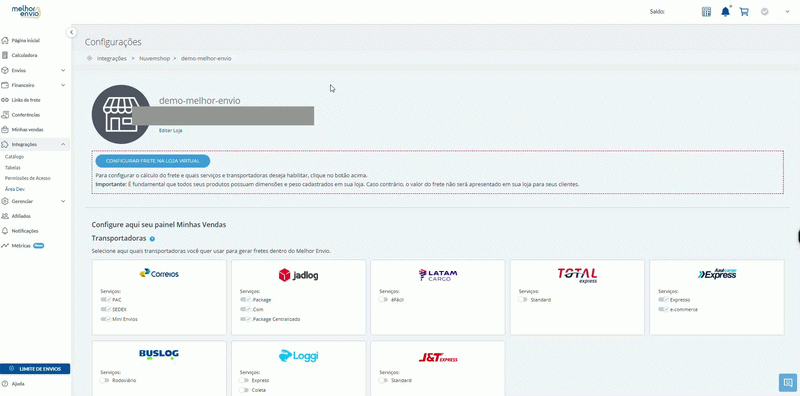This screenshot has width=800, height=396.
Task: Click the verified checkmark account icon
Action: pyautogui.click(x=764, y=11)
